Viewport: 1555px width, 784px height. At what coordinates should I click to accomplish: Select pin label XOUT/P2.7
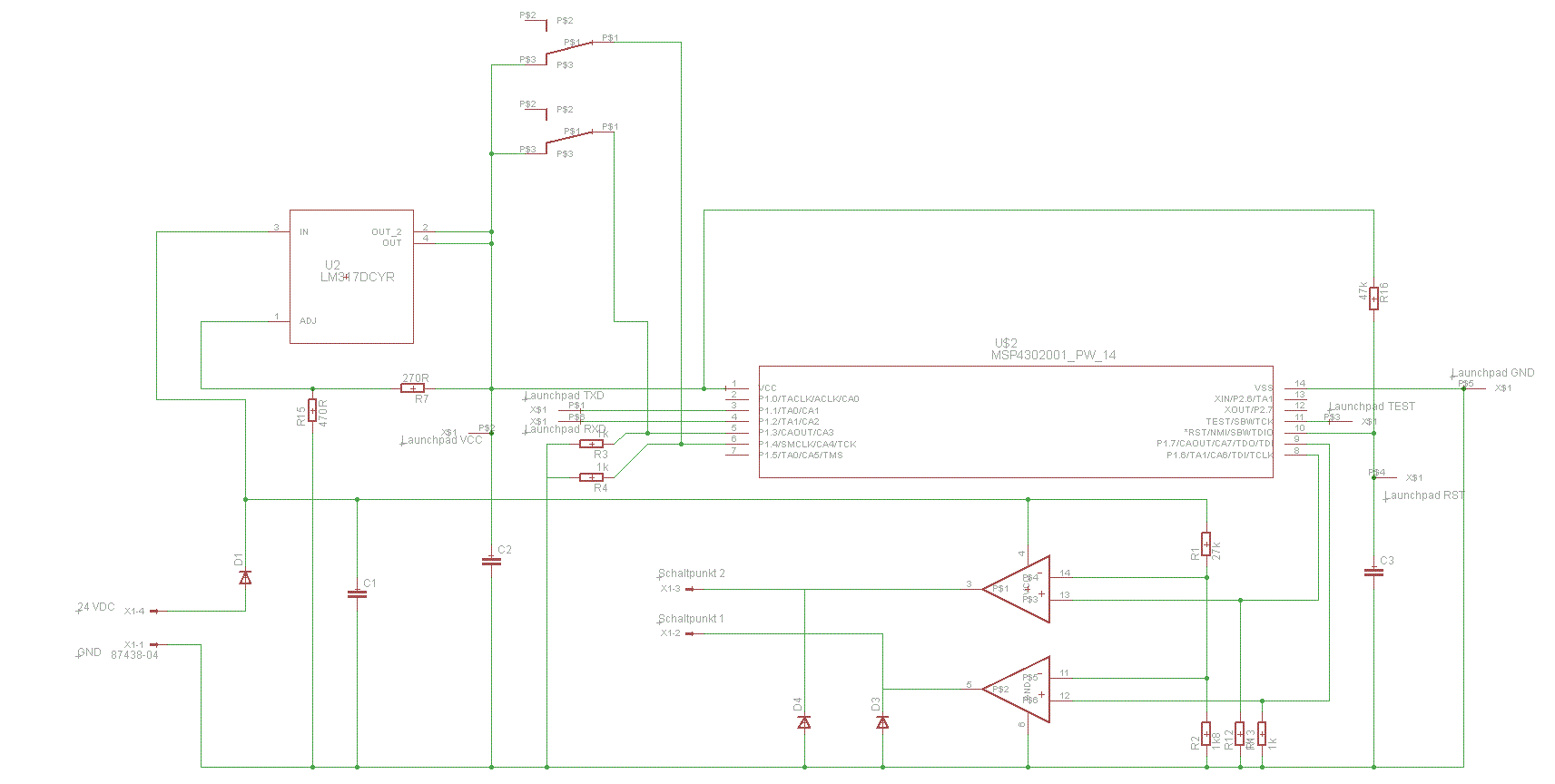point(1248,410)
